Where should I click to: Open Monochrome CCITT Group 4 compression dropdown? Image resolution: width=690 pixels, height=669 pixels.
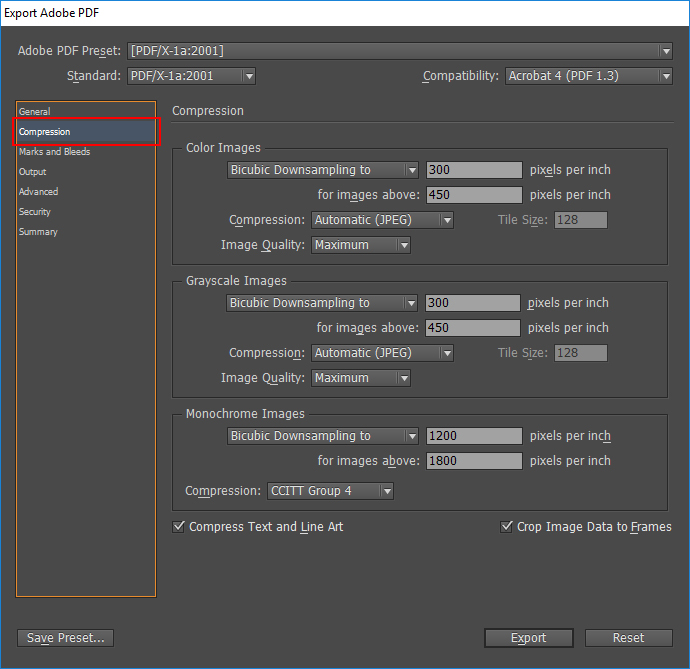[330, 491]
